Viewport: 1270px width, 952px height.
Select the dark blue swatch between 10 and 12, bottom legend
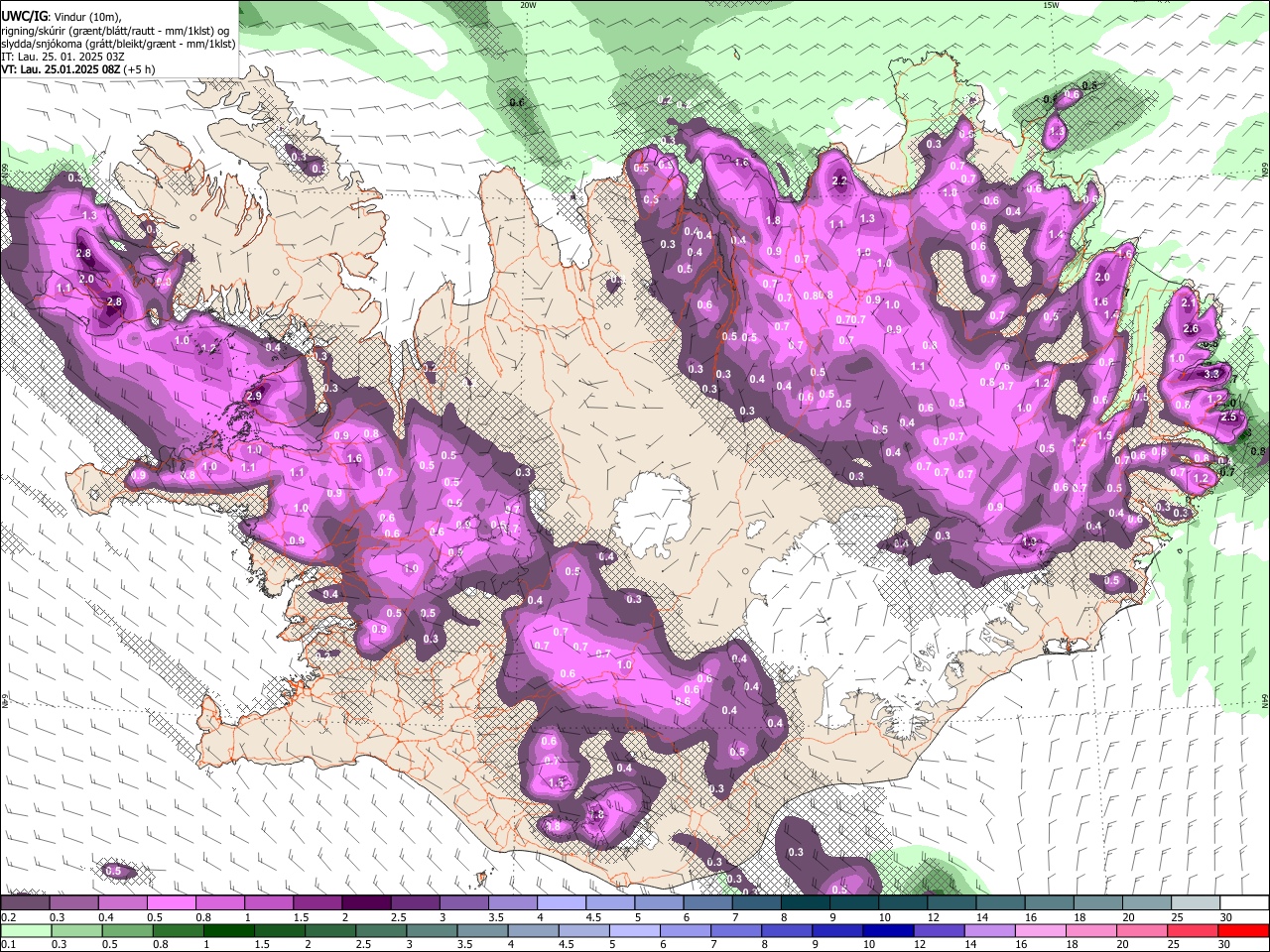tap(887, 930)
